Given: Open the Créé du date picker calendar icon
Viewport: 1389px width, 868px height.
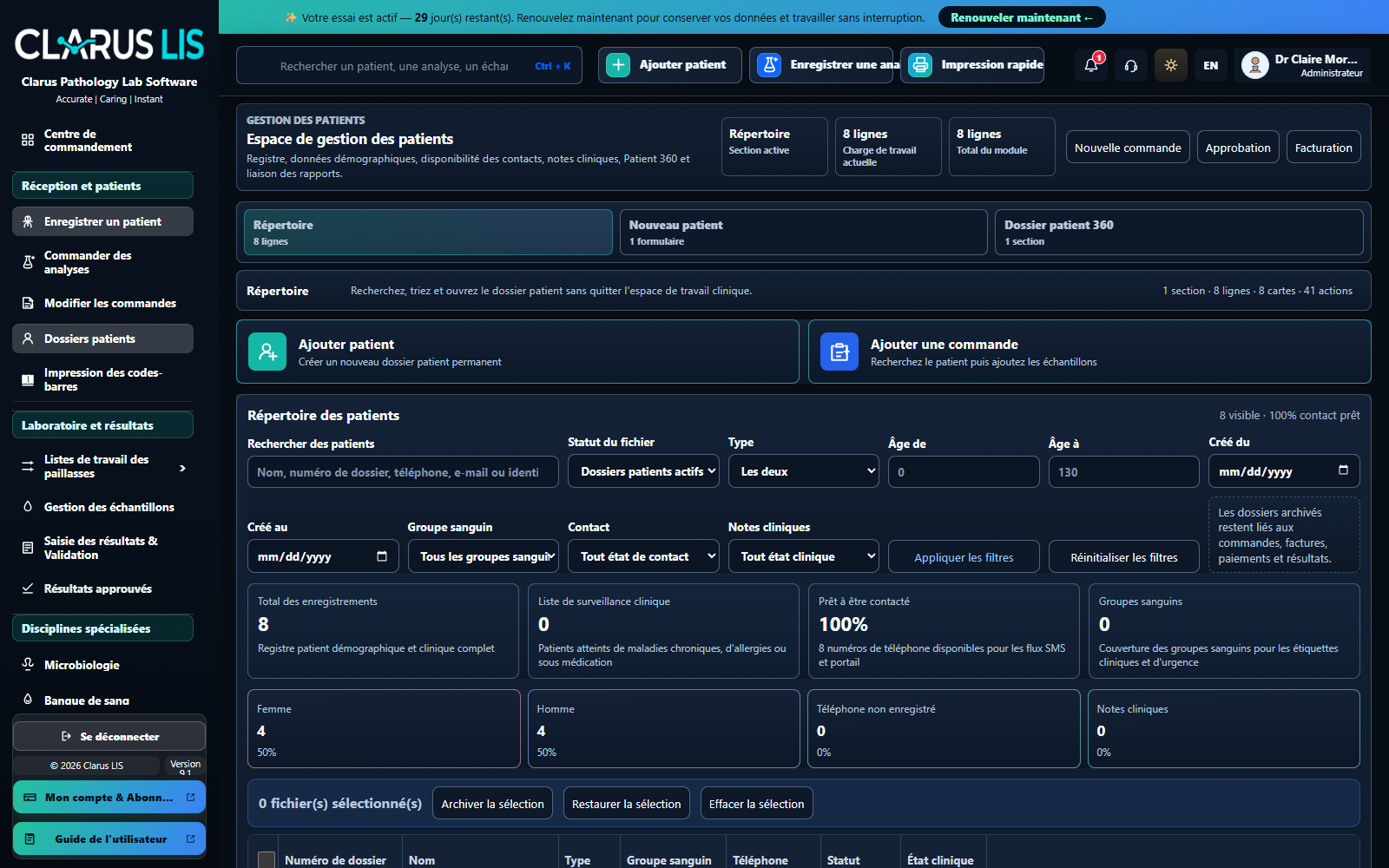Looking at the screenshot, I should pyautogui.click(x=1343, y=470).
